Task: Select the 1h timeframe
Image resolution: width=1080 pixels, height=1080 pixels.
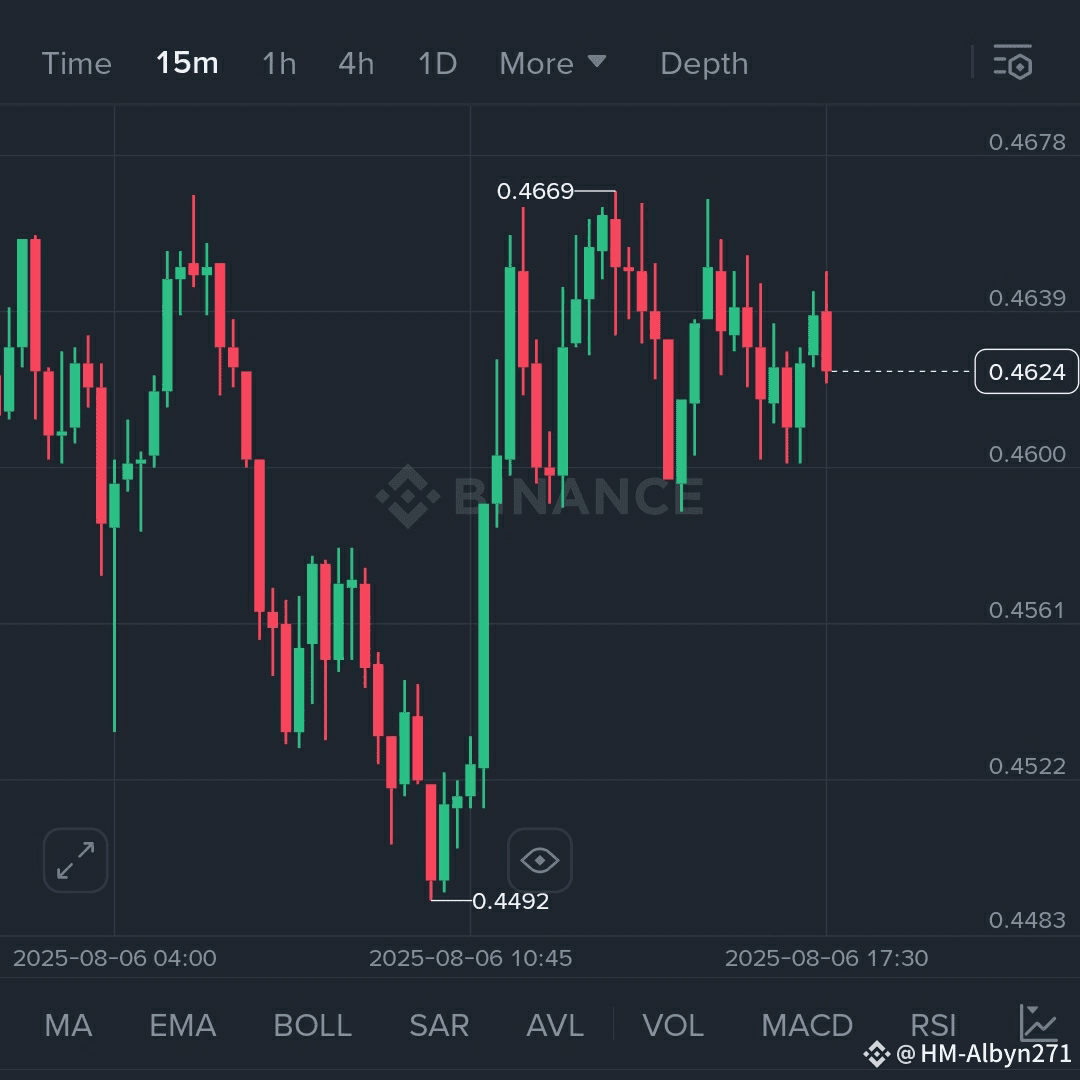Action: tap(279, 63)
